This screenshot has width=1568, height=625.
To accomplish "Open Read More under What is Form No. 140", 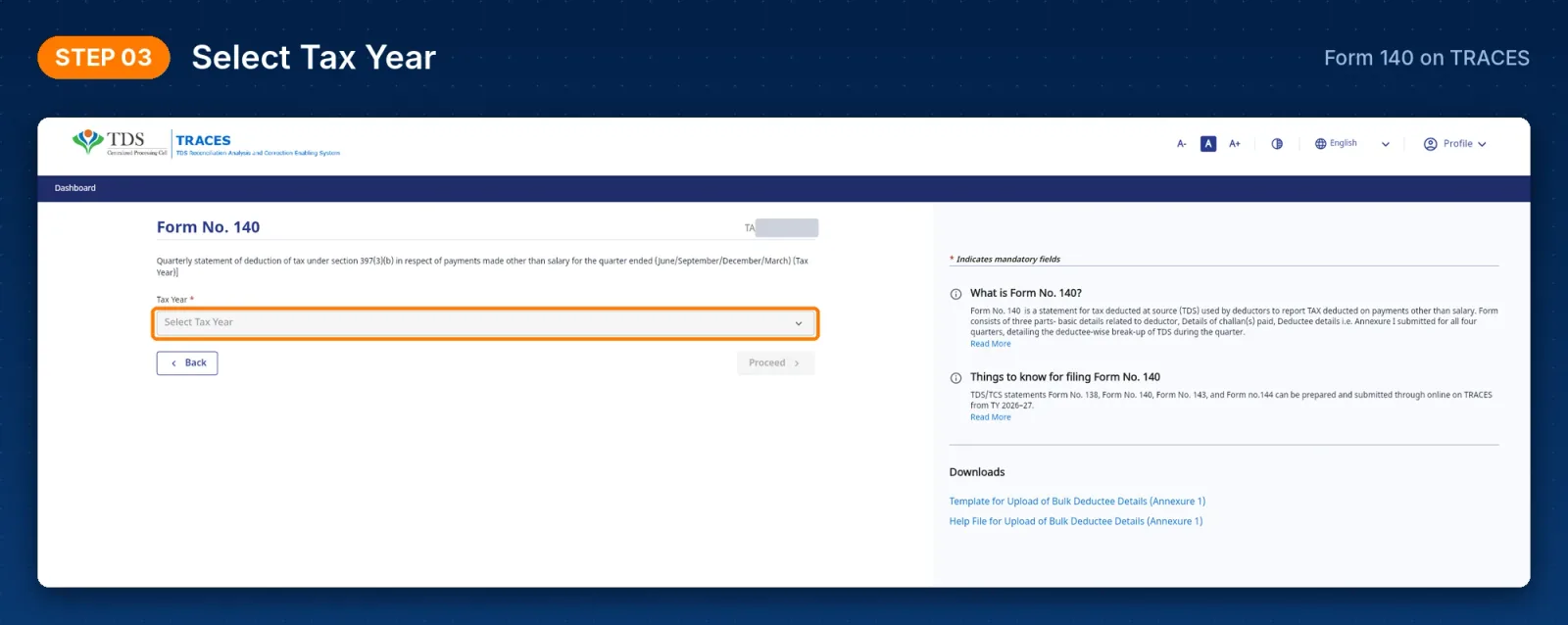I will pyautogui.click(x=991, y=344).
